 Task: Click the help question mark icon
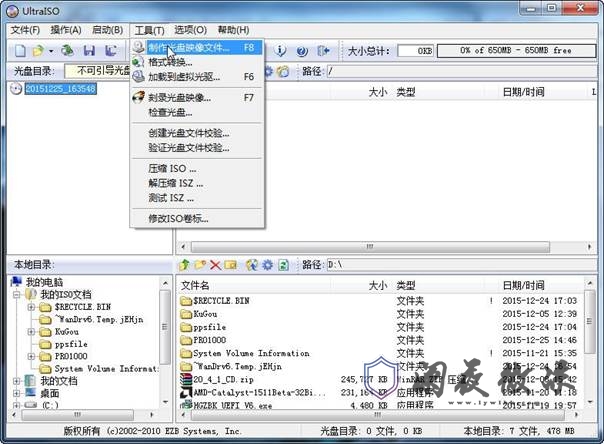tap(302, 50)
